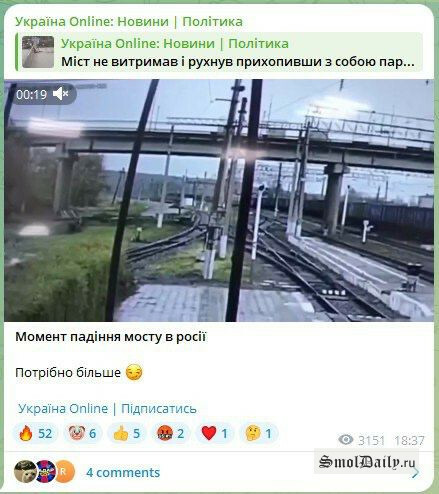Toggle the thumbs up reaction
The width and height of the screenshot is (439, 494).
point(126,433)
